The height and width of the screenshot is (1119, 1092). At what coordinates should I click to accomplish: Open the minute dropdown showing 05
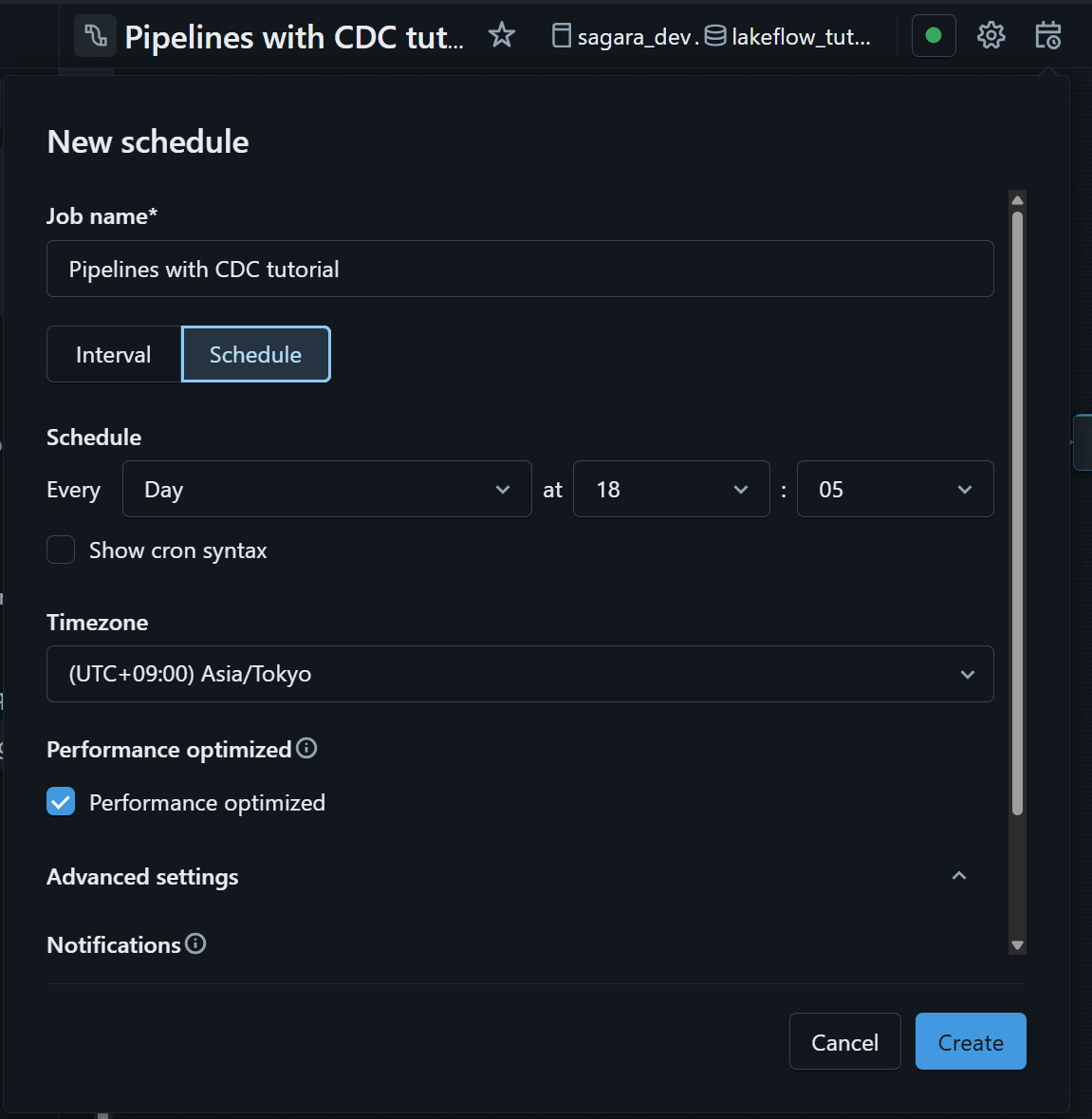[895, 489]
